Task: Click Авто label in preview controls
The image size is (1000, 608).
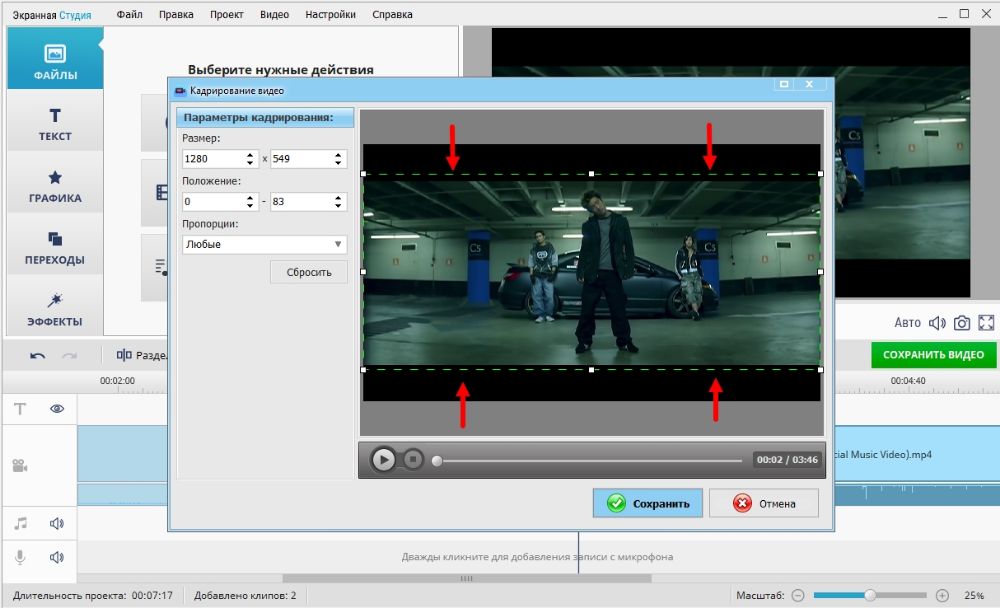Action: (x=907, y=323)
